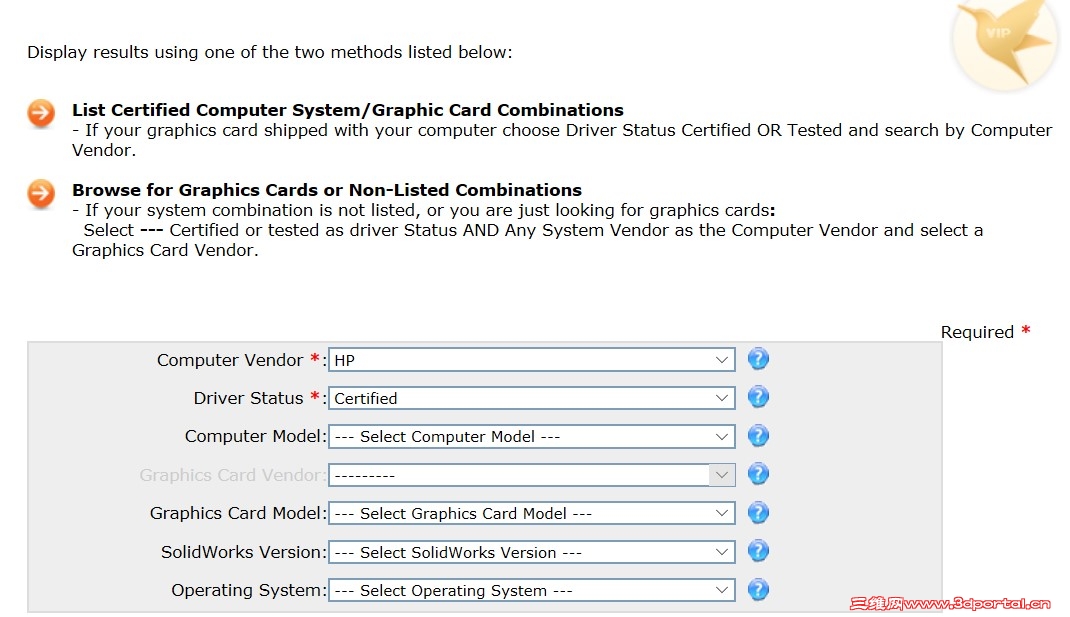Click the disabled Graphics Card Vendor dropdown arrow
Viewport: 1070px width, 617px height.
tap(722, 475)
